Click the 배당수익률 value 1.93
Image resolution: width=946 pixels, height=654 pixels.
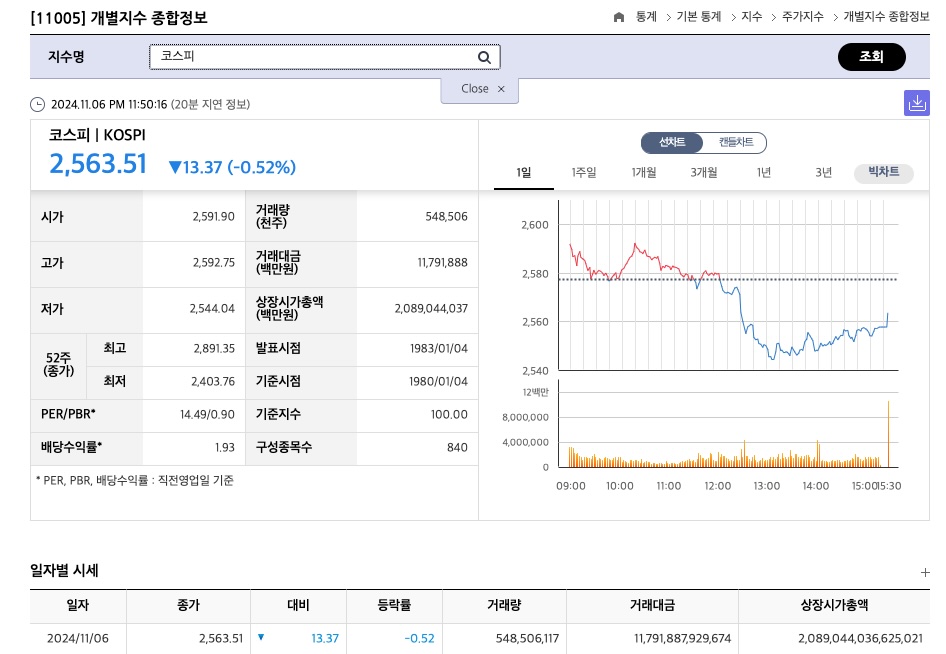pos(225,448)
